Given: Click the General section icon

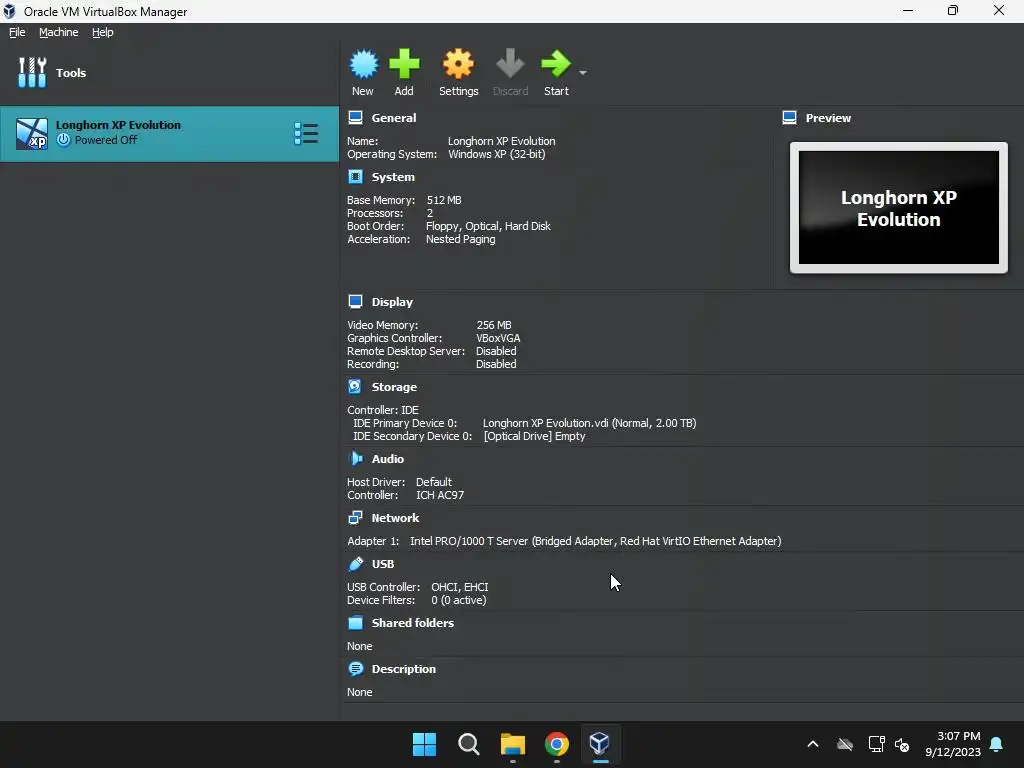Looking at the screenshot, I should 355,118.
